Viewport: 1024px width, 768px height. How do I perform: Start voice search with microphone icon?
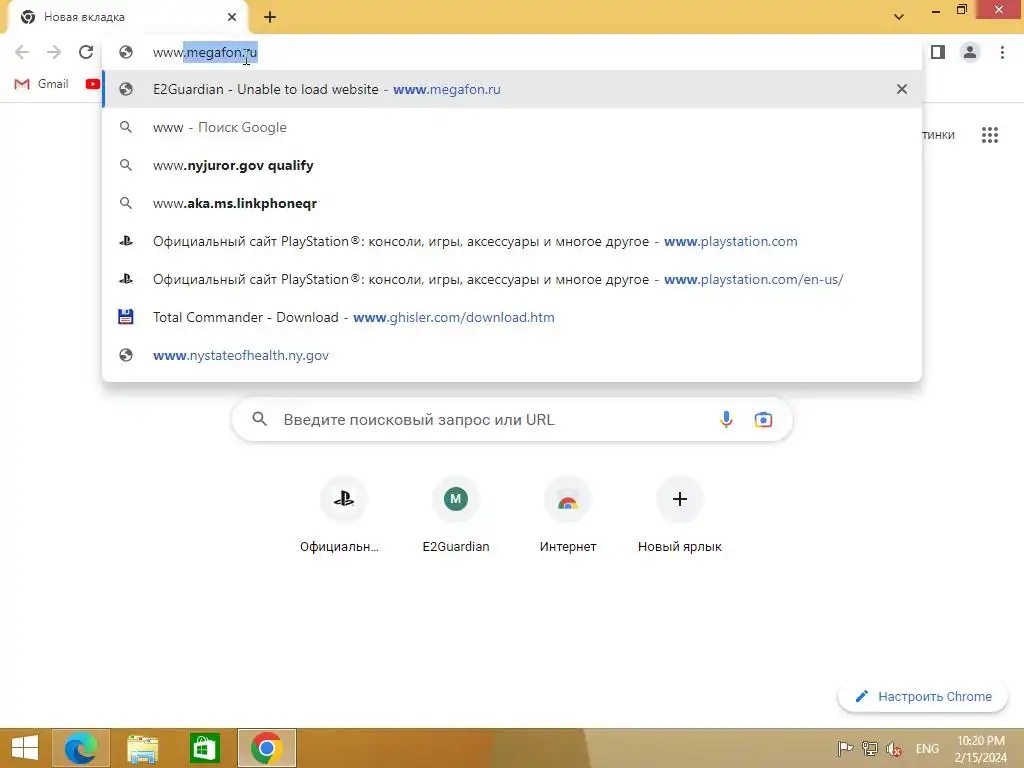(x=726, y=419)
